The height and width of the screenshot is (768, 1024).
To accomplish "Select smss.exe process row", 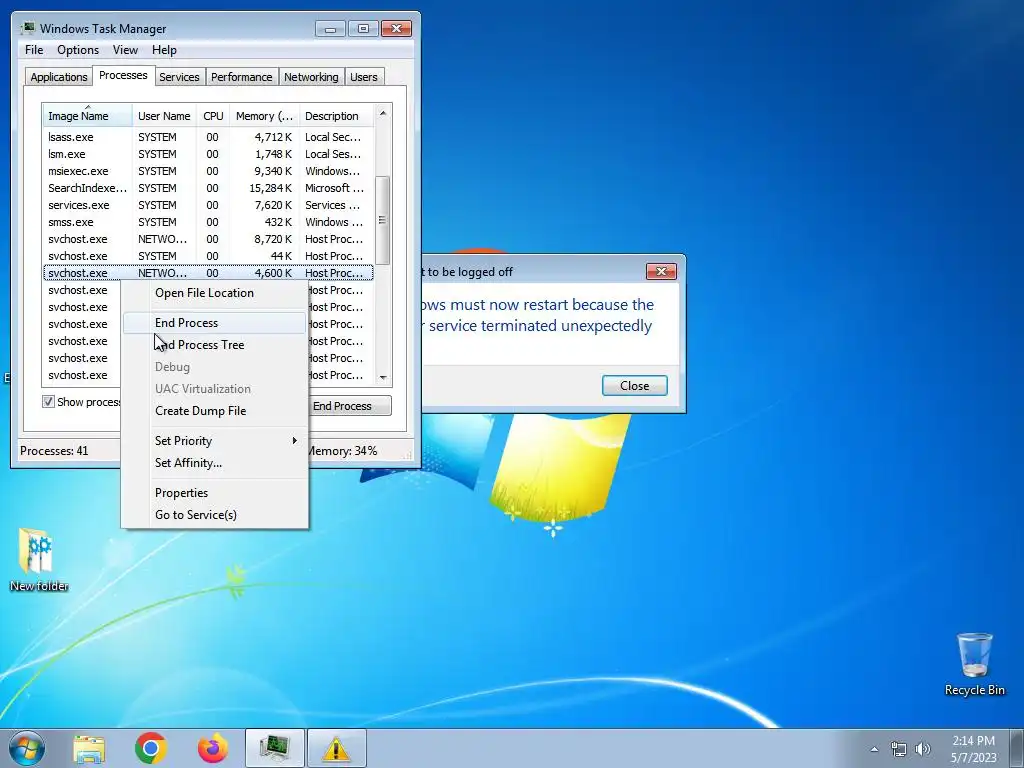I will [208, 222].
